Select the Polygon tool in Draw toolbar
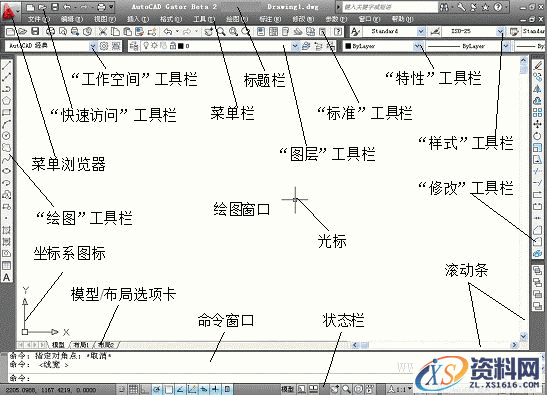Image resolution: width=547 pixels, height=395 pixels. click(7, 100)
